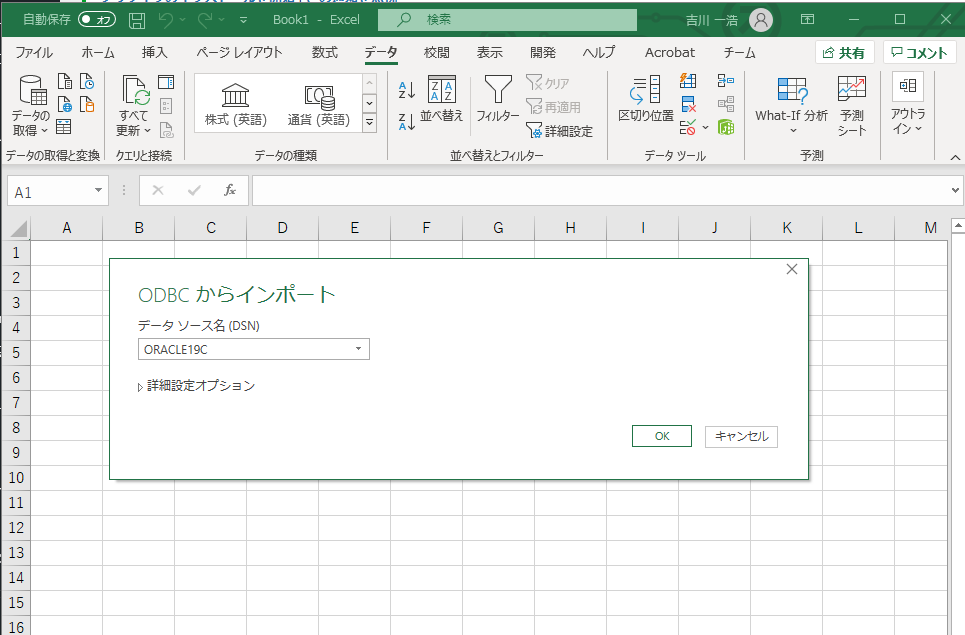Toggle the AutoSave (自動保存) switch
Screen dimensions: 965x635
(97, 19)
